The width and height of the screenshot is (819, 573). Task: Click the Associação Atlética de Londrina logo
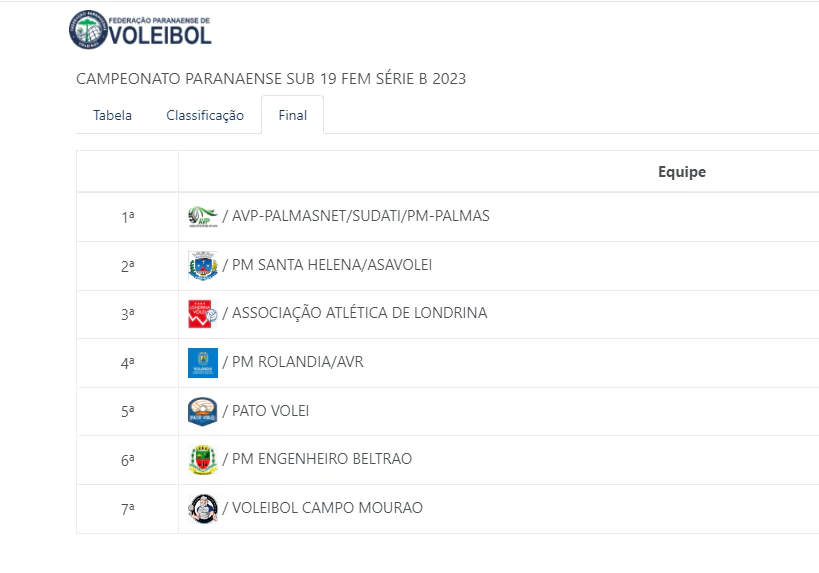(x=202, y=313)
